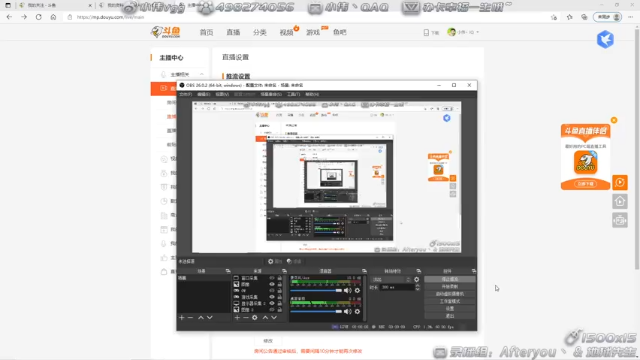Mute the 桌面音频 speaker icon
Screen dimensions: 640x360
pos(347,311)
